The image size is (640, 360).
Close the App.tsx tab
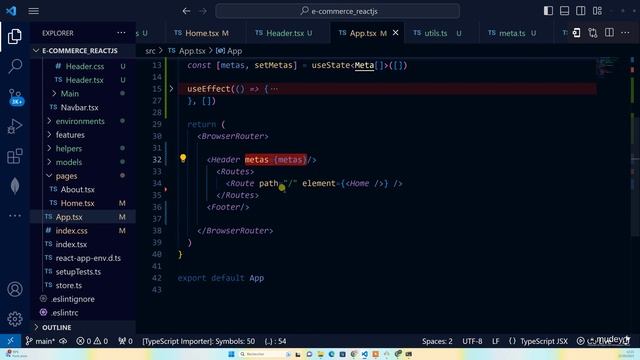(396, 33)
